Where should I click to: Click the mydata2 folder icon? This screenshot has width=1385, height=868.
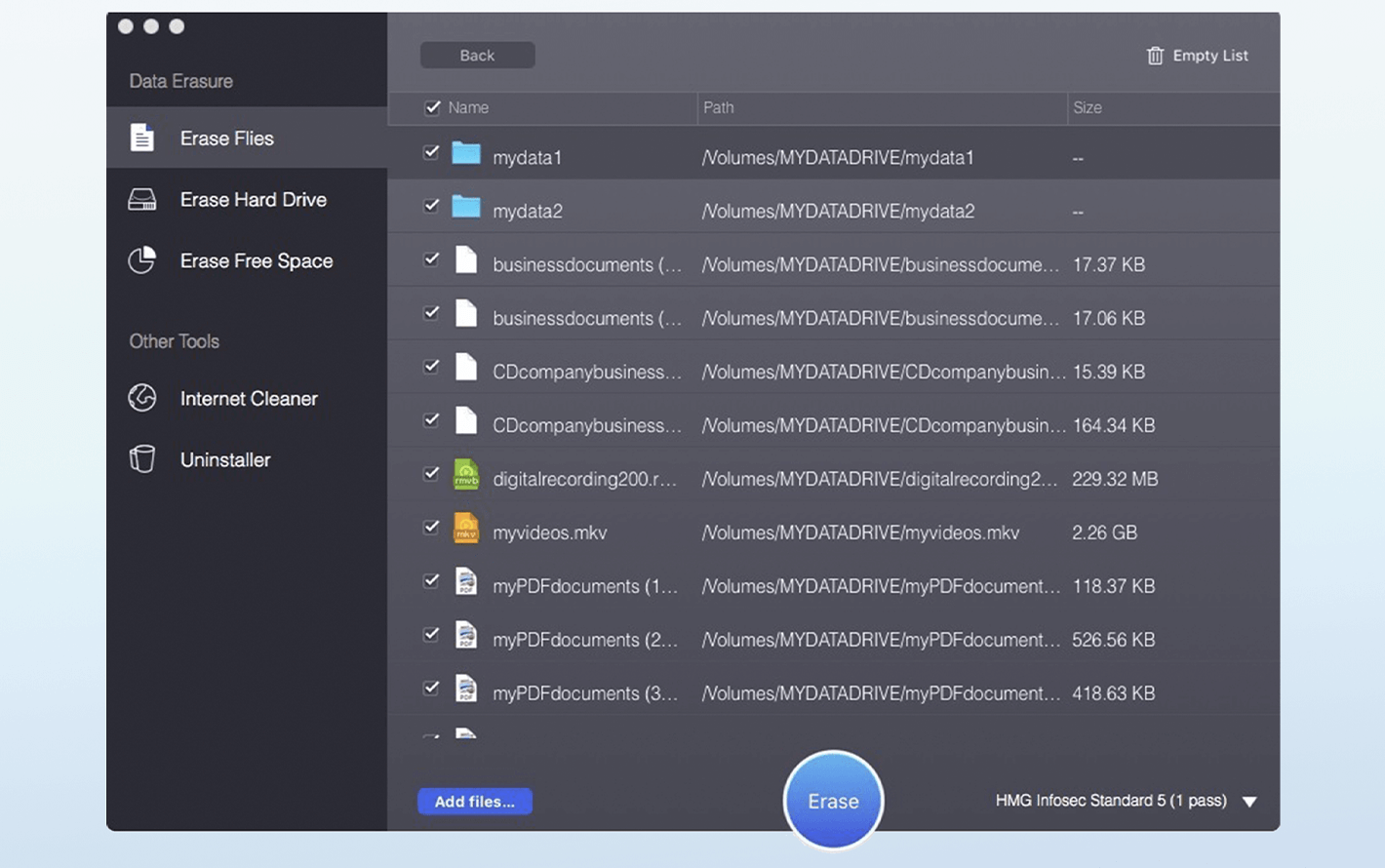(x=466, y=207)
